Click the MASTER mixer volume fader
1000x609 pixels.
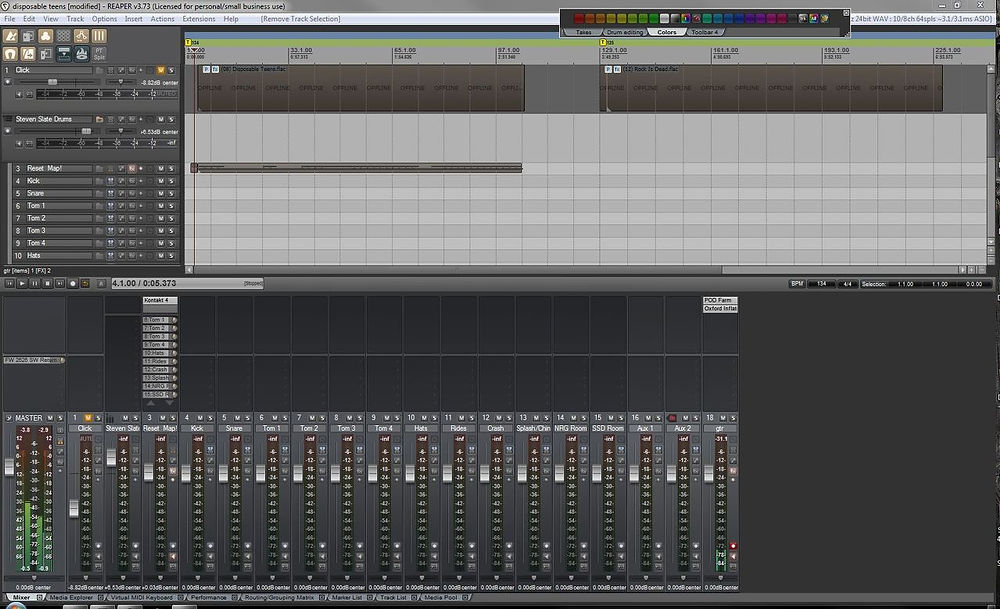(x=9, y=467)
